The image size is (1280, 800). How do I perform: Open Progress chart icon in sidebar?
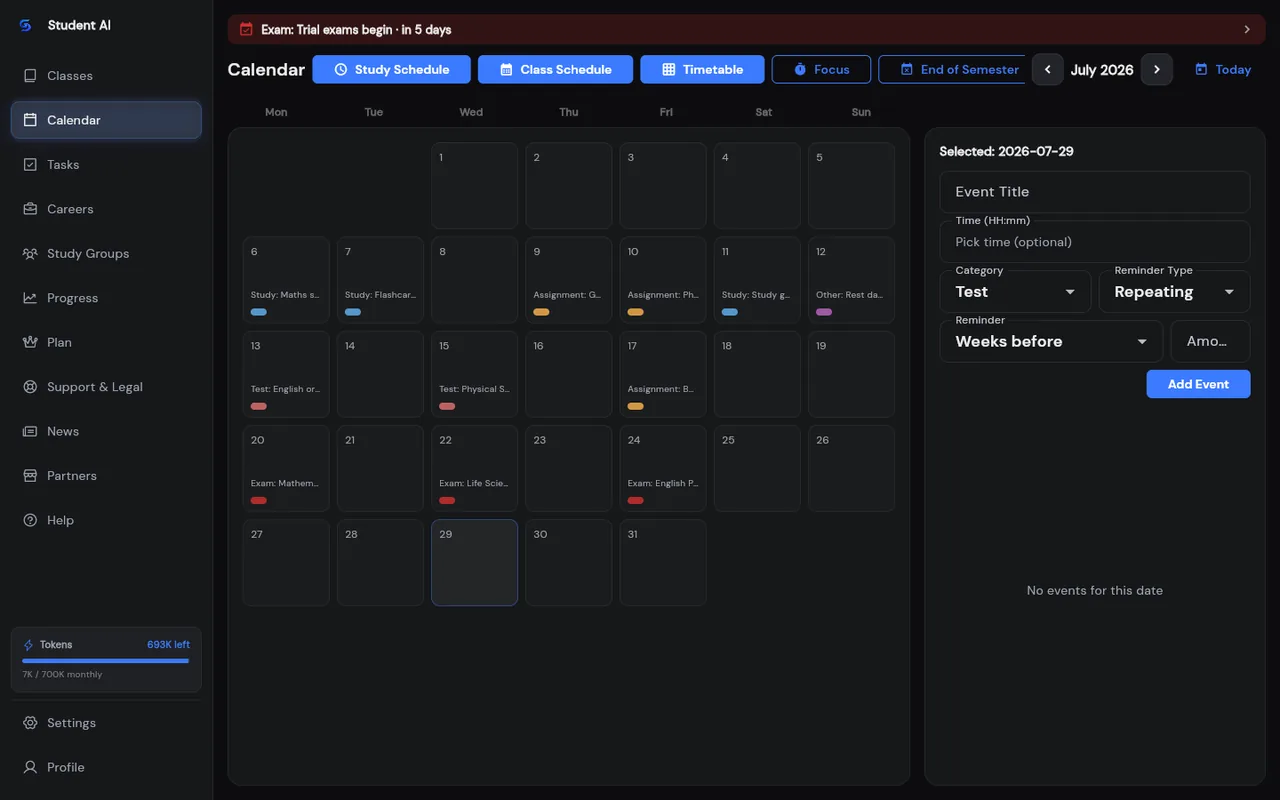click(30, 298)
